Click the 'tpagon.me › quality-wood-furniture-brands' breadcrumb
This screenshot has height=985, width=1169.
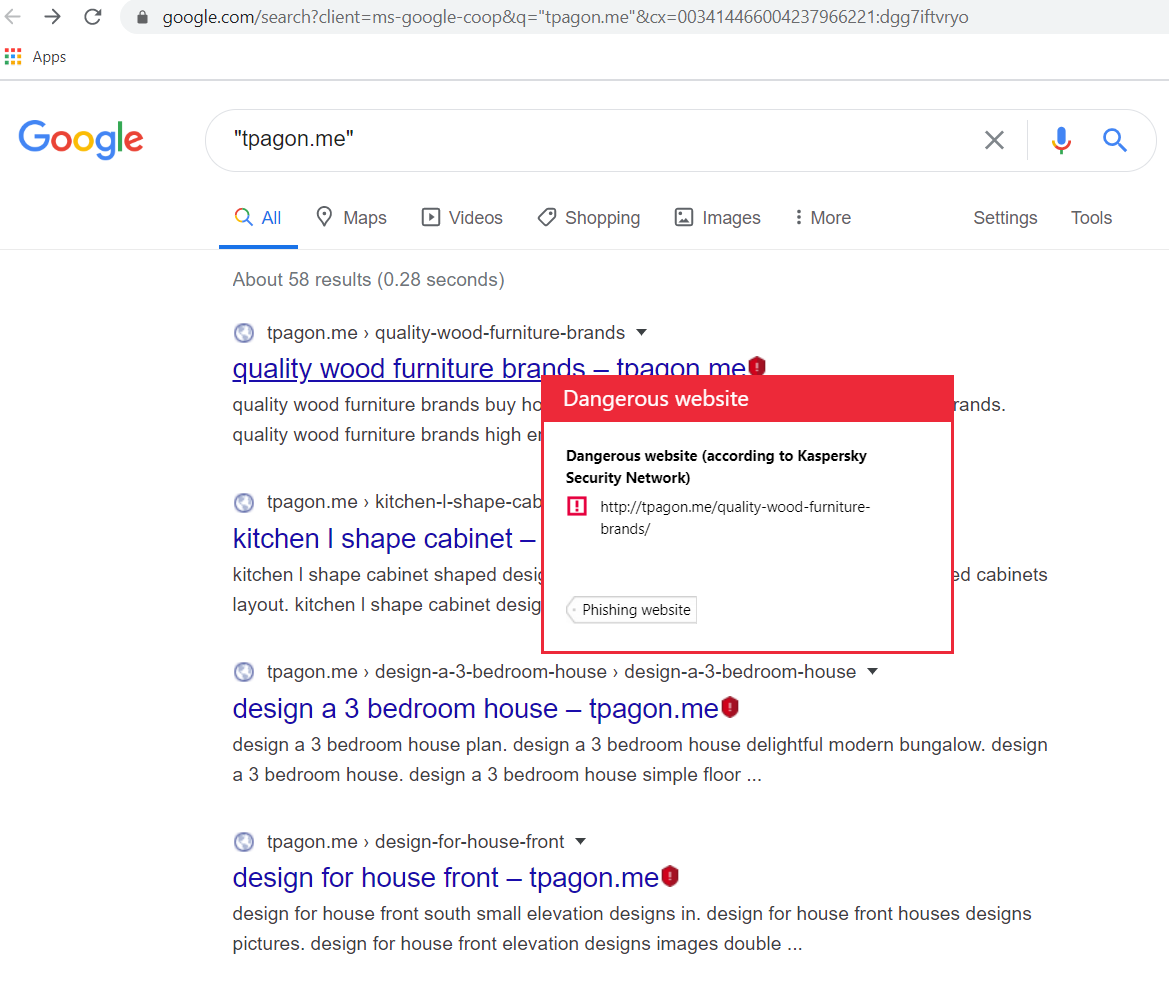[x=446, y=333]
